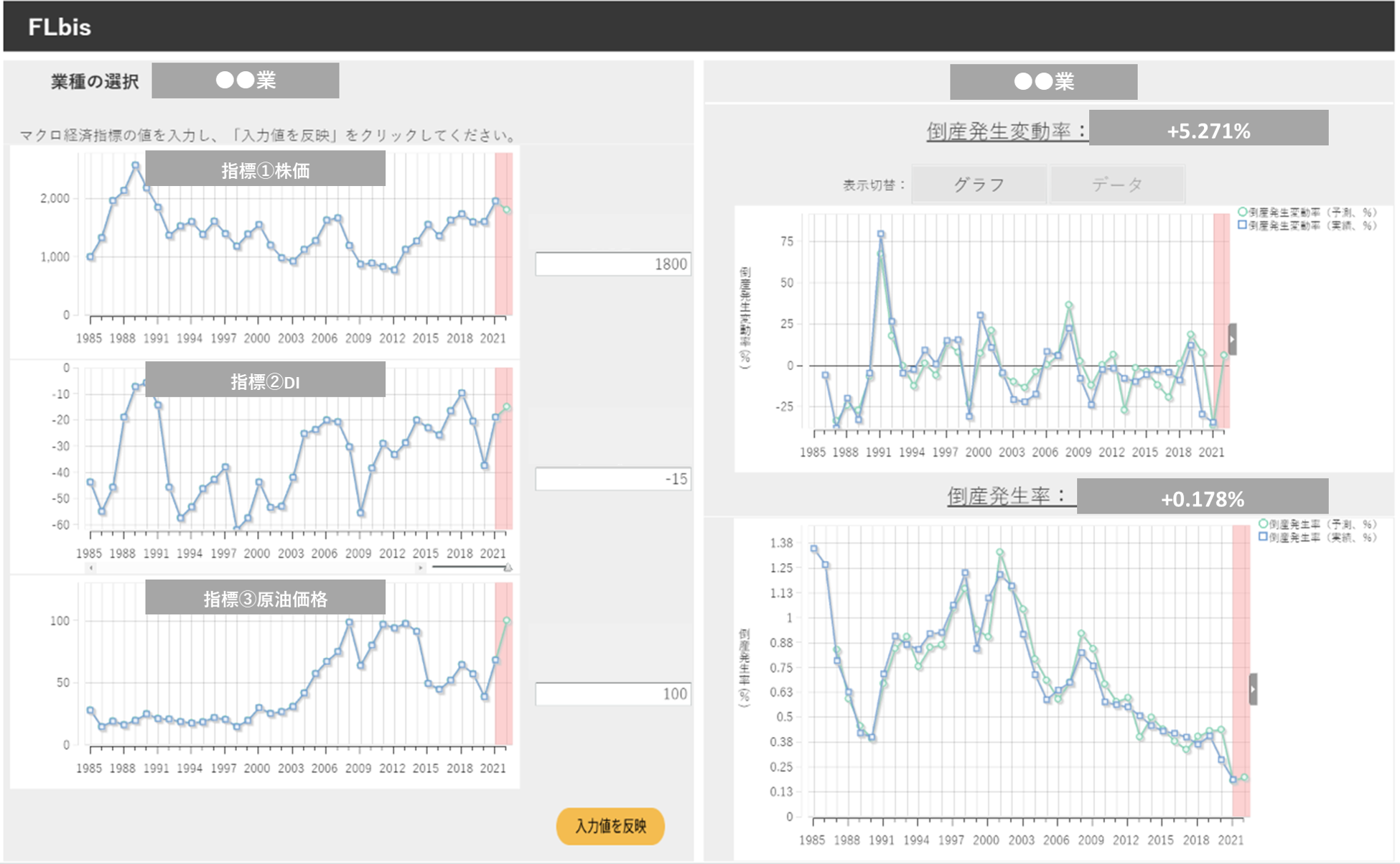The width and height of the screenshot is (1400, 864).
Task: Click the FLbis title in header
Action: pyautogui.click(x=60, y=27)
